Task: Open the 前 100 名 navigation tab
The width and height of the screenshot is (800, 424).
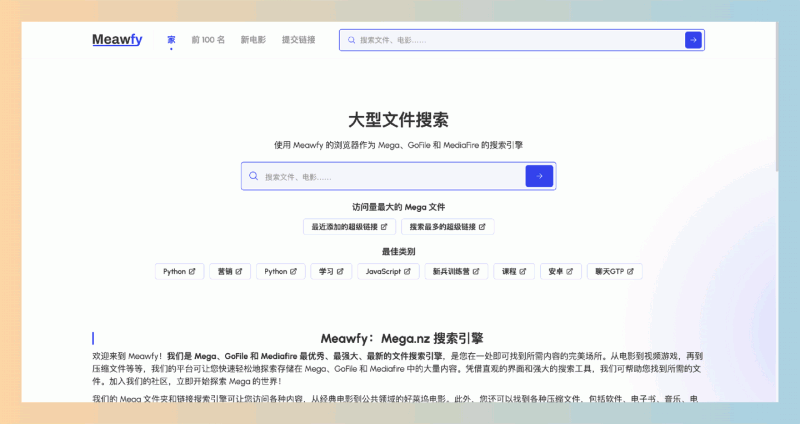Action: [208, 40]
